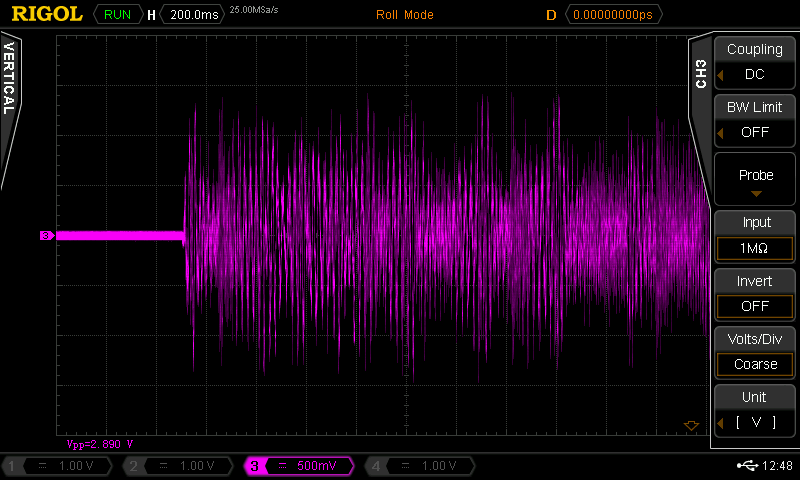Image resolution: width=800 pixels, height=480 pixels.
Task: Click the 200.0ms time base value
Action: coord(194,15)
